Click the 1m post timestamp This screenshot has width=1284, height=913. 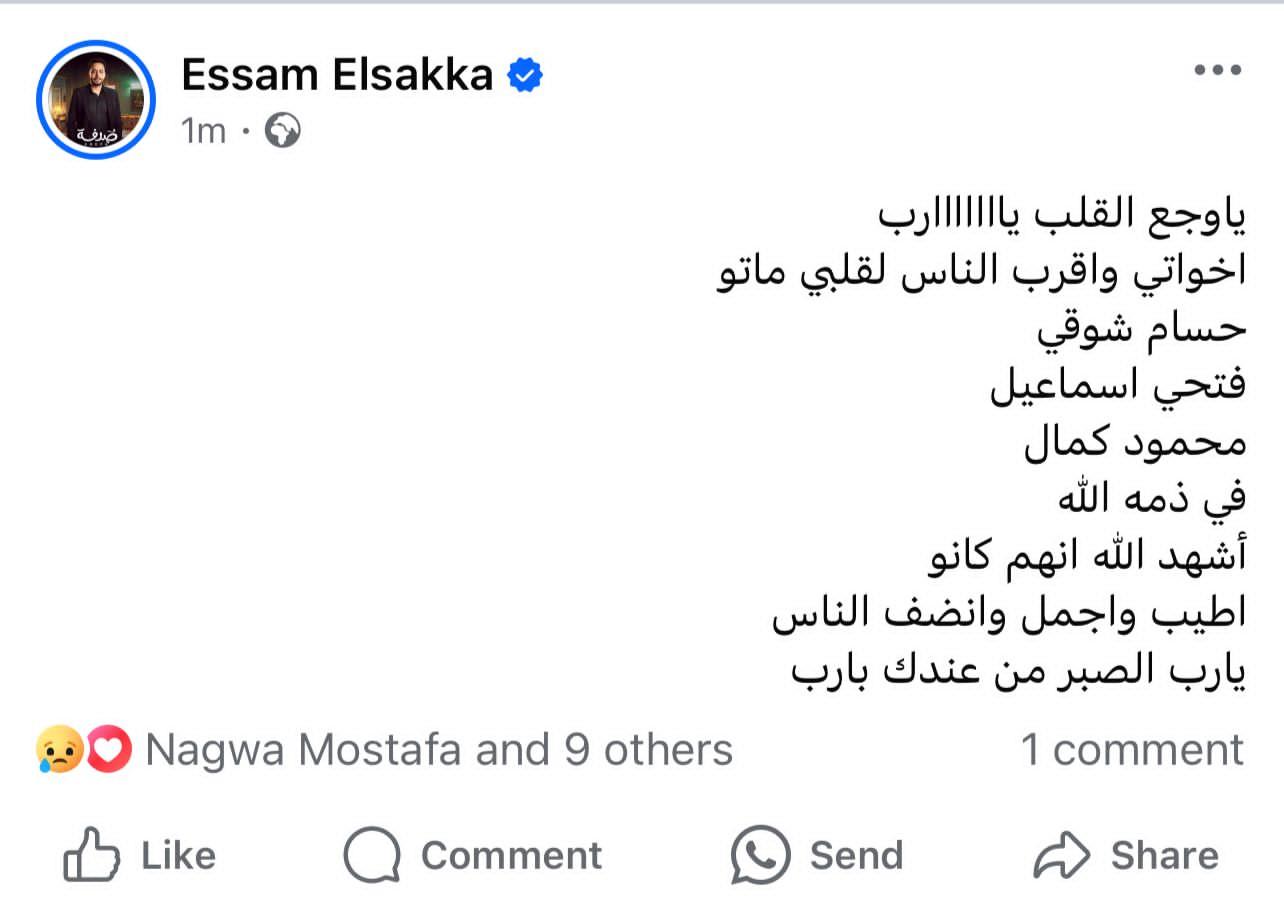click(x=204, y=131)
